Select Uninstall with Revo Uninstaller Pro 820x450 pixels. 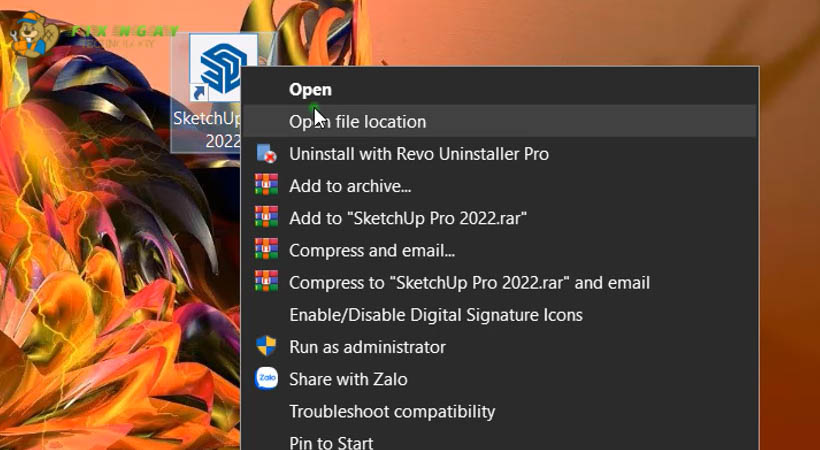click(x=418, y=154)
